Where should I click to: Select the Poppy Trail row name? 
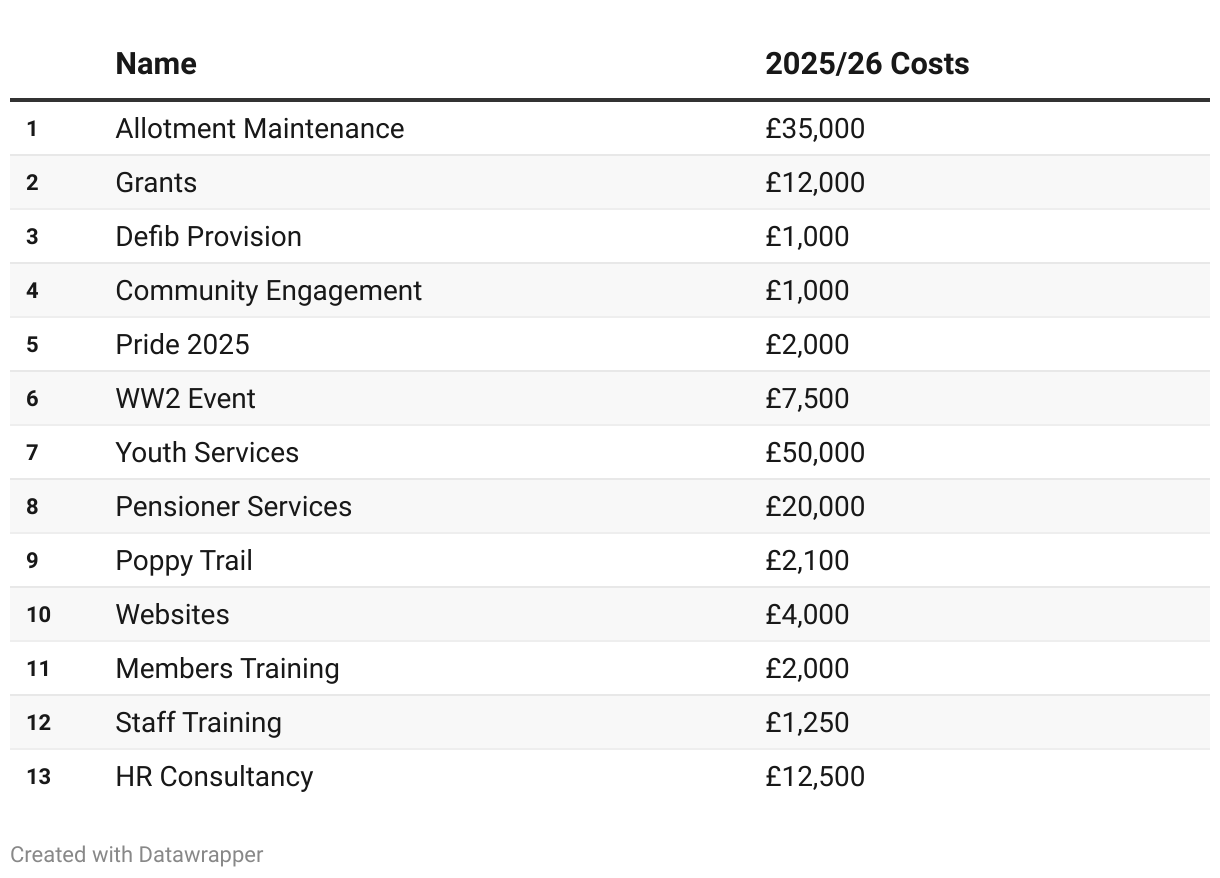click(184, 561)
